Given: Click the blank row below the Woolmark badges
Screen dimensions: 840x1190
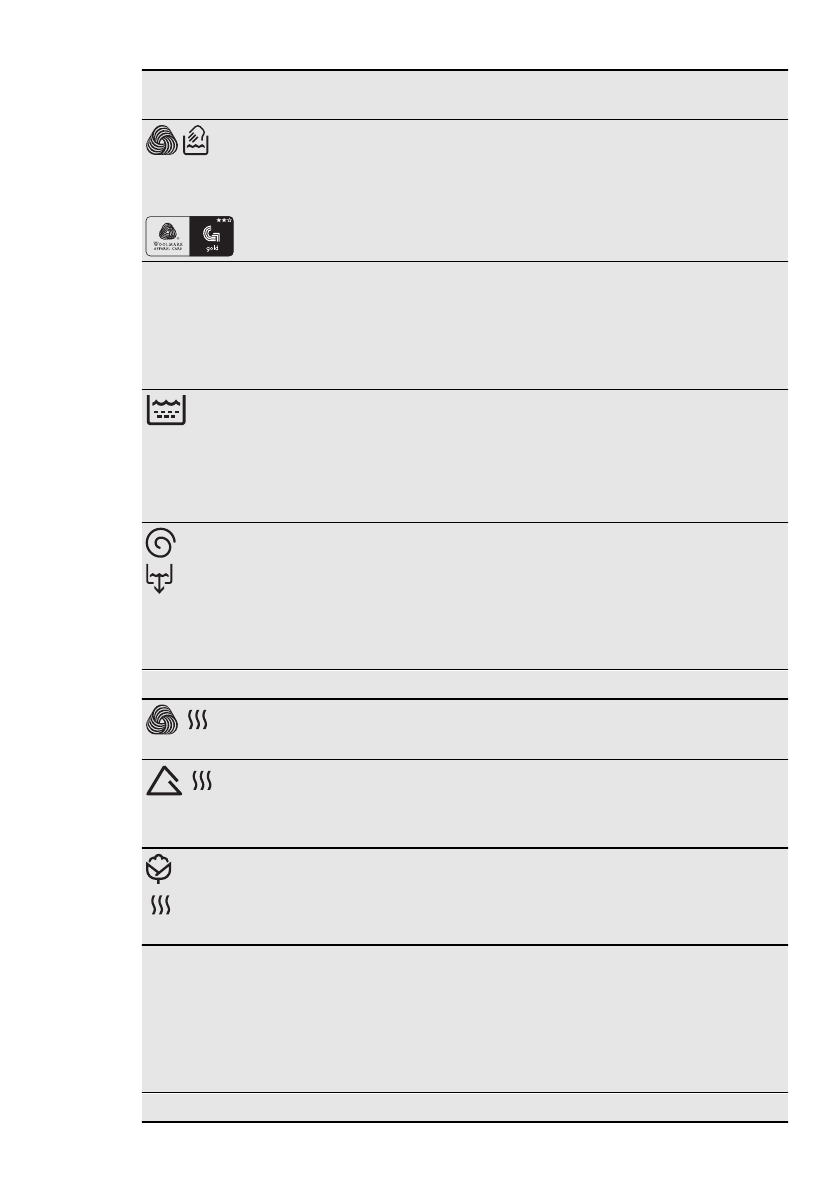Looking at the screenshot, I should (464, 325).
